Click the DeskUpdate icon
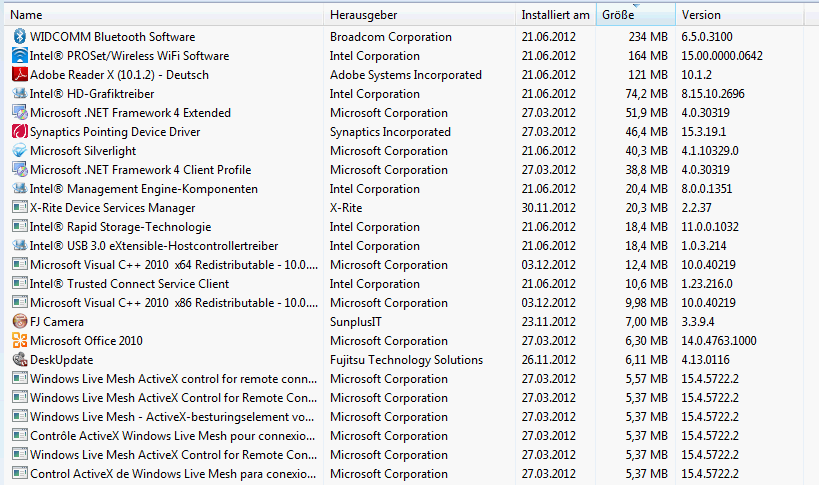 tap(19, 360)
